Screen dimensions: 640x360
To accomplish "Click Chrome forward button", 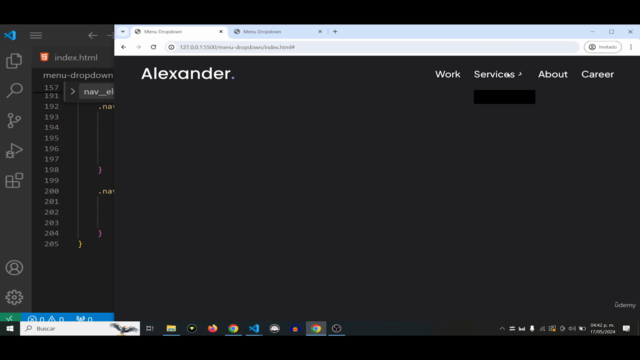I will pos(138,47).
